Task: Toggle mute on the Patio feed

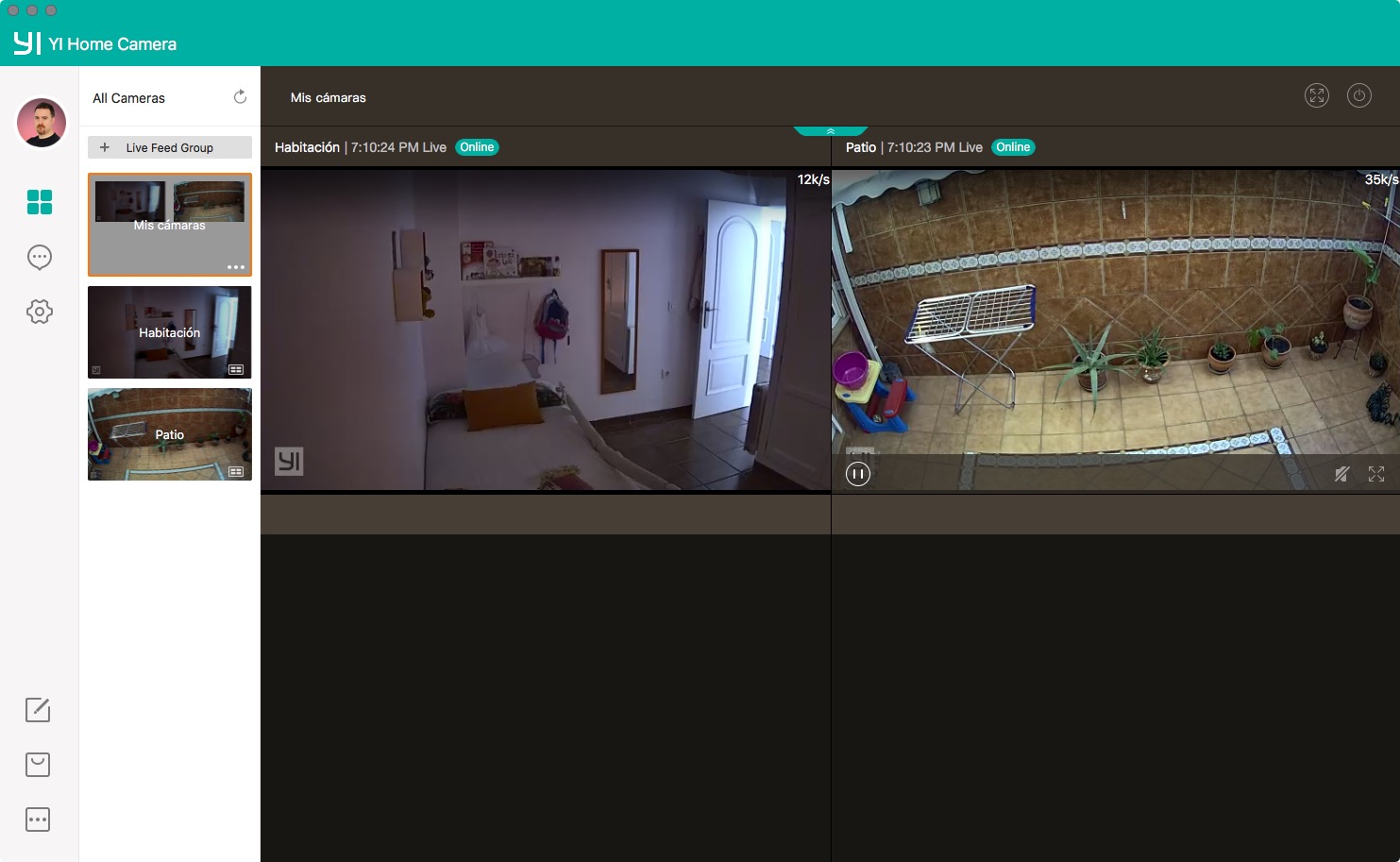Action: [x=1341, y=474]
